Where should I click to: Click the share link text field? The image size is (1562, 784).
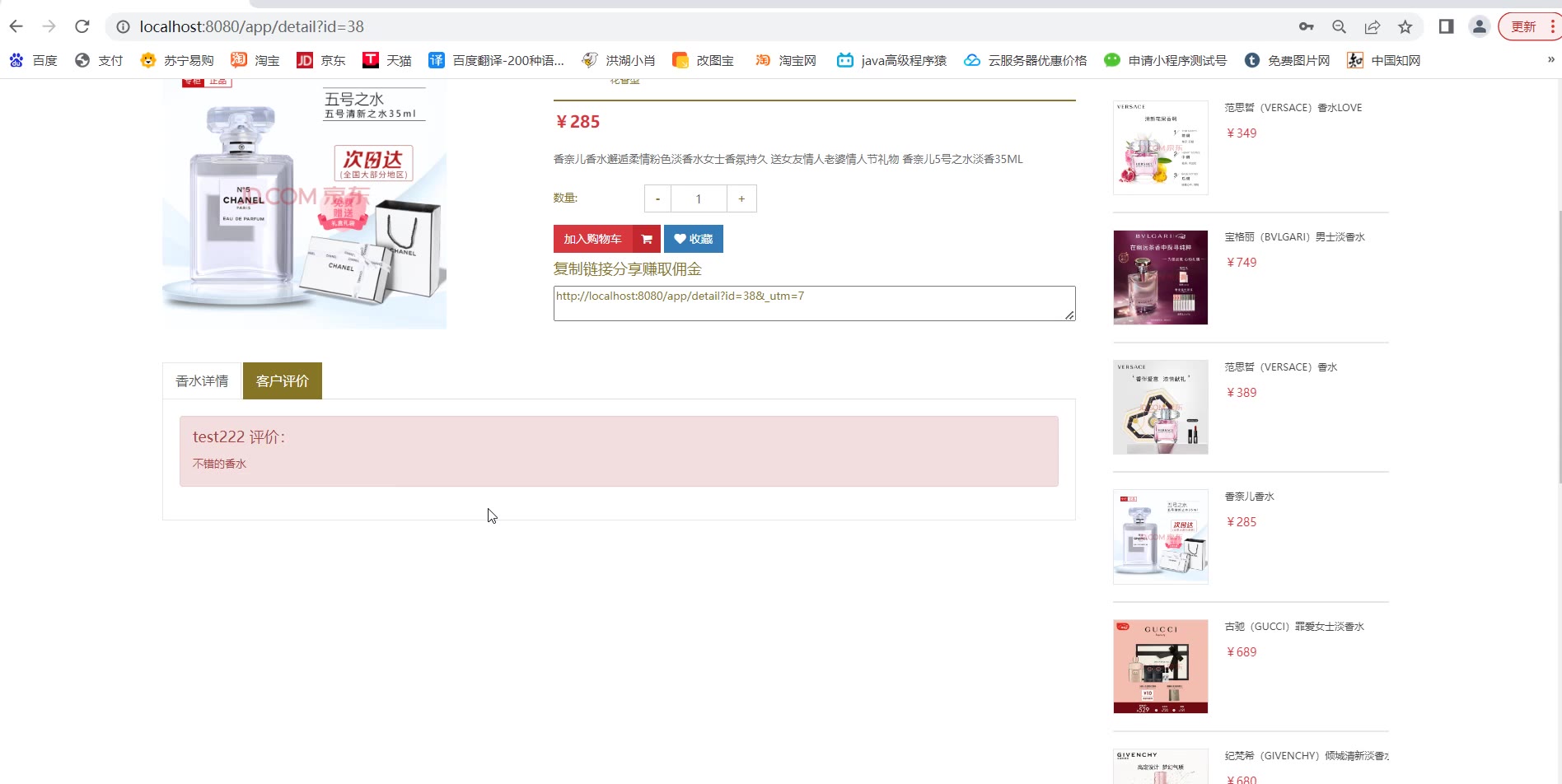tap(815, 304)
